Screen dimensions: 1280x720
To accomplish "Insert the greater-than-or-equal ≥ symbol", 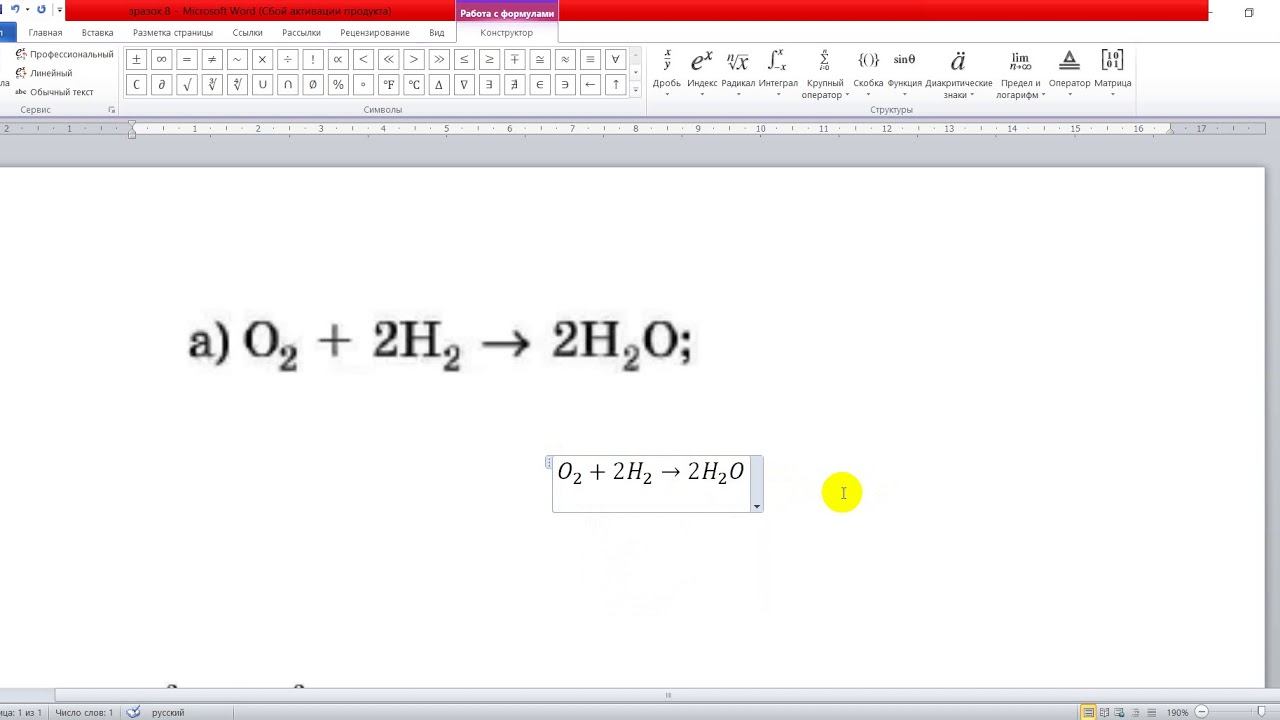I will coord(489,59).
